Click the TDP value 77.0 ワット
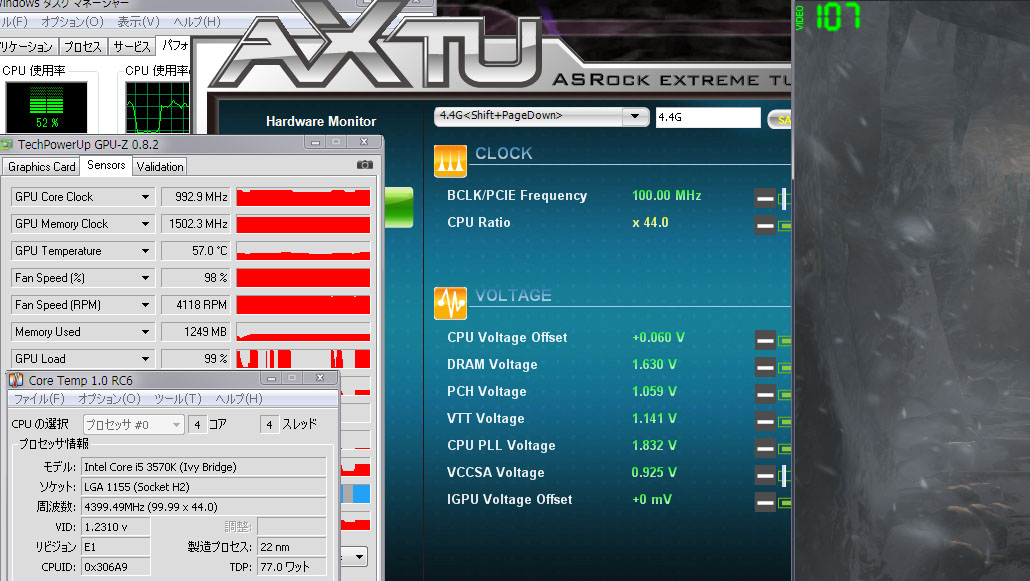 (x=292, y=567)
